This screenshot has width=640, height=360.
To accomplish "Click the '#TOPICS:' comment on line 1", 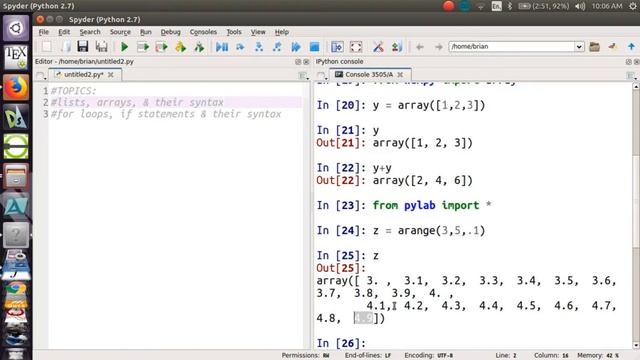I will click(x=73, y=91).
